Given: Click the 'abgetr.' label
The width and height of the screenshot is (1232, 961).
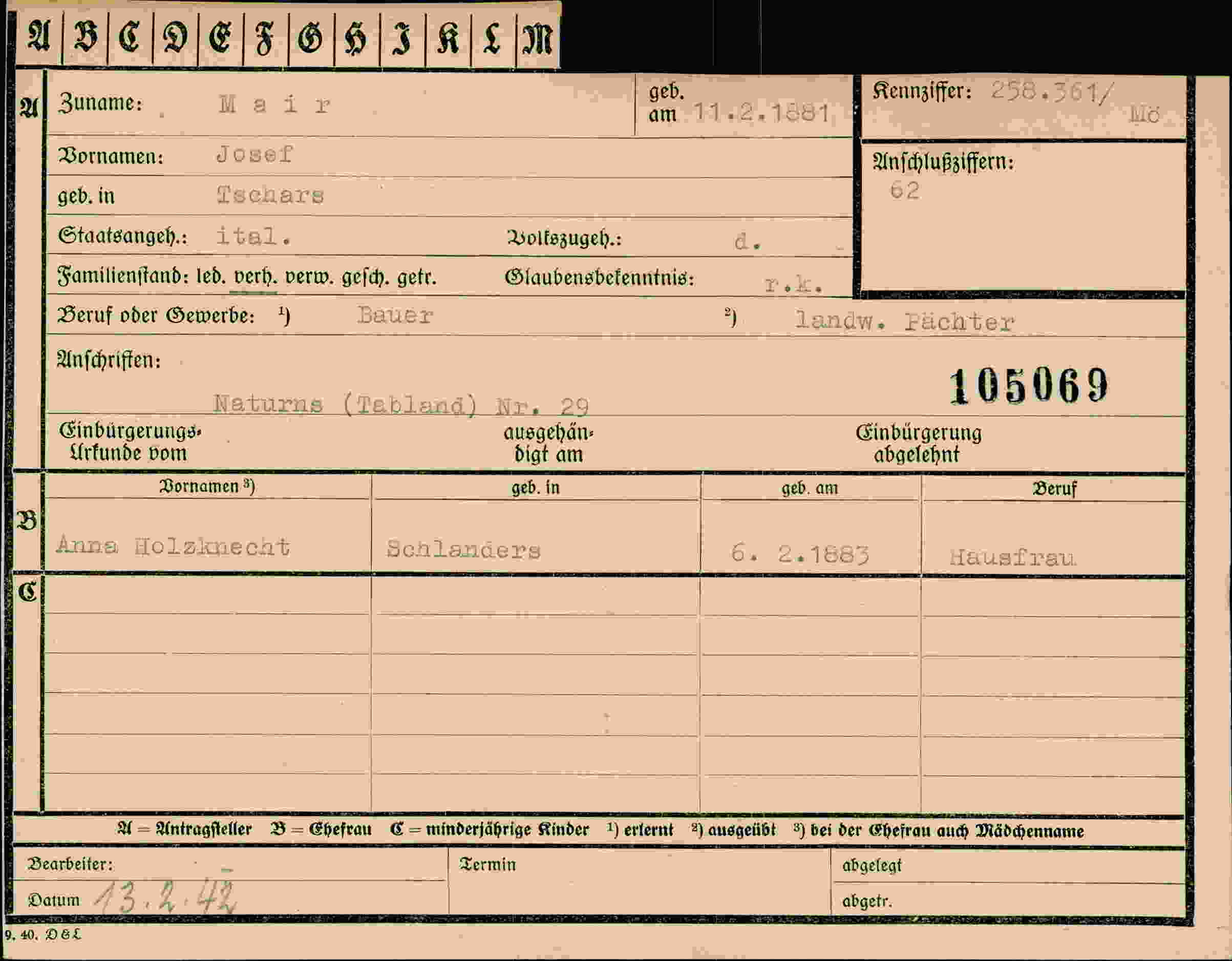Looking at the screenshot, I should (867, 901).
